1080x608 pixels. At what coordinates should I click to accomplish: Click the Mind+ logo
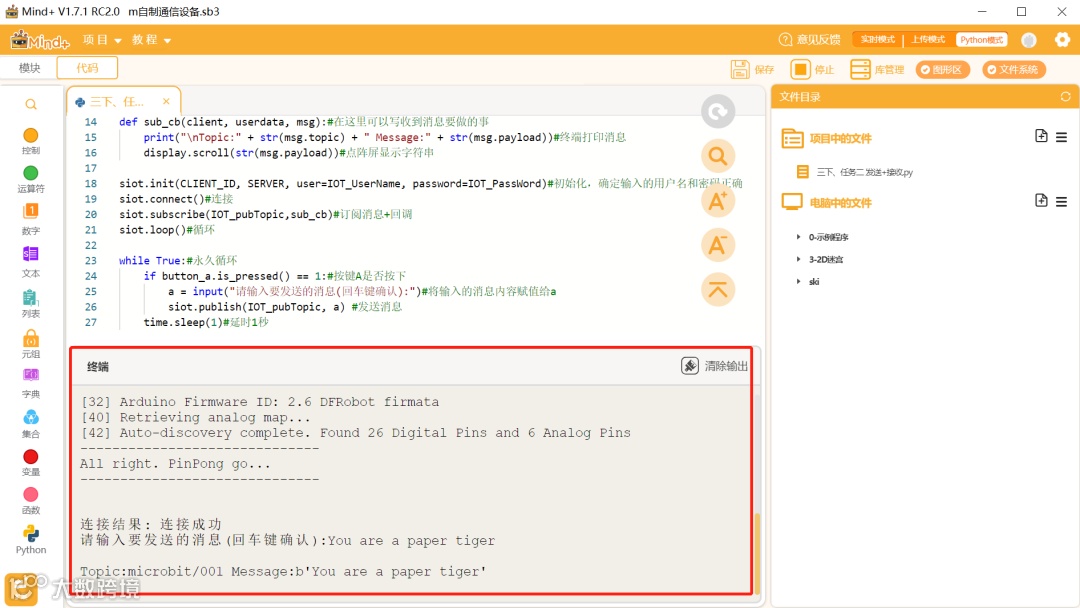coord(40,41)
